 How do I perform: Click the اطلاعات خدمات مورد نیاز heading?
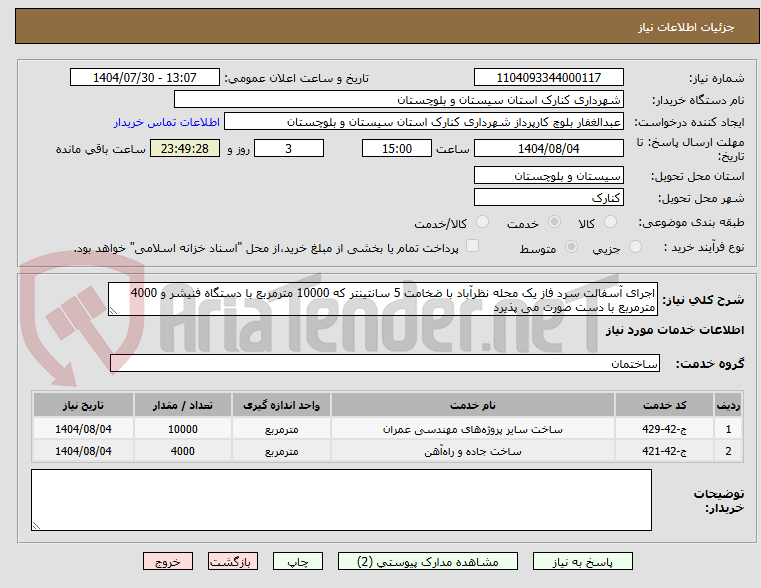(675, 330)
